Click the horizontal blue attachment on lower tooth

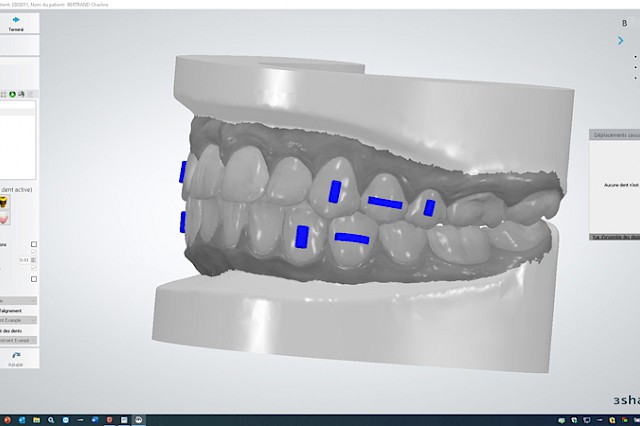[350, 238]
